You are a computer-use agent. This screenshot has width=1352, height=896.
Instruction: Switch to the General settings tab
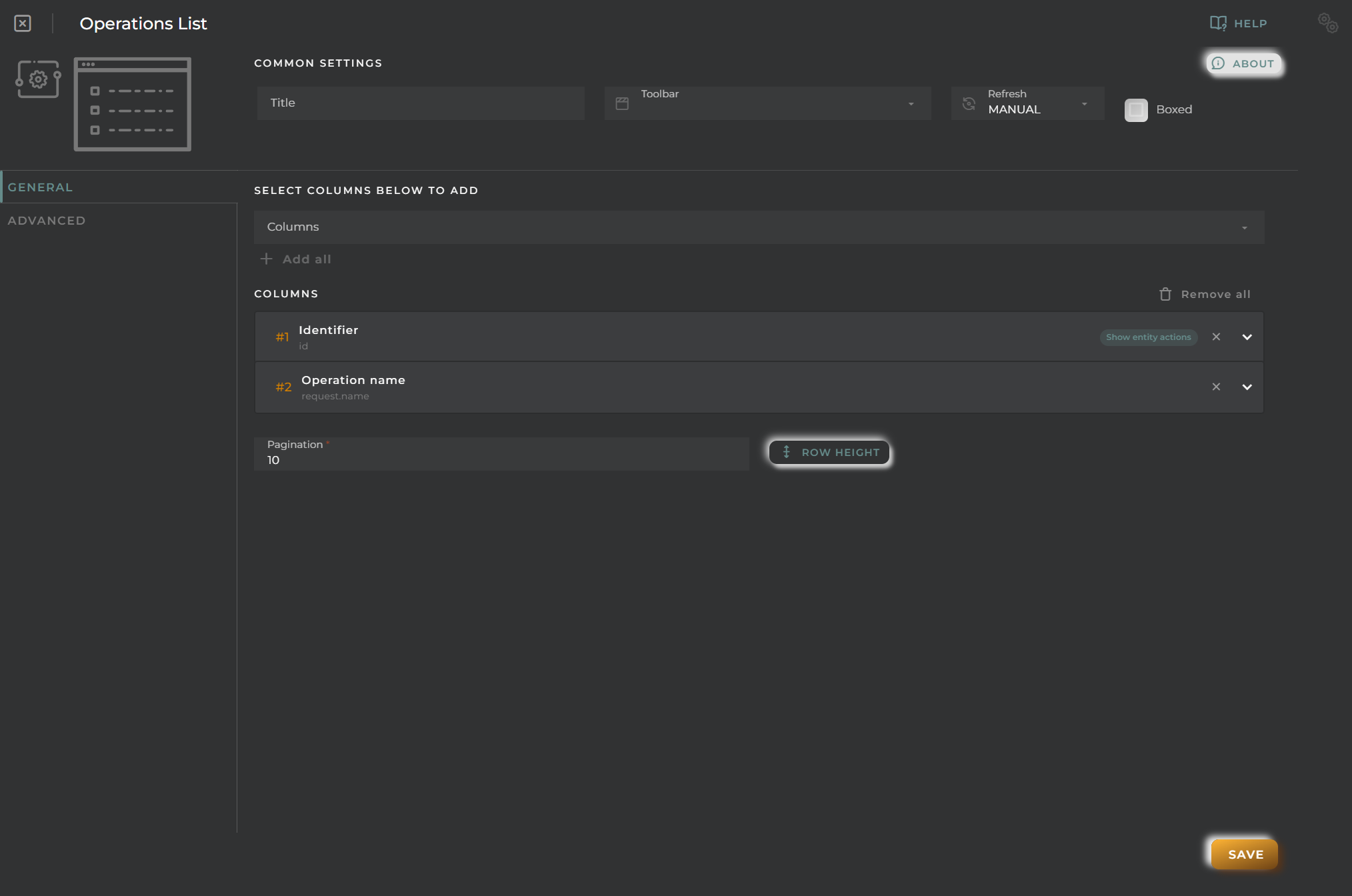[40, 187]
